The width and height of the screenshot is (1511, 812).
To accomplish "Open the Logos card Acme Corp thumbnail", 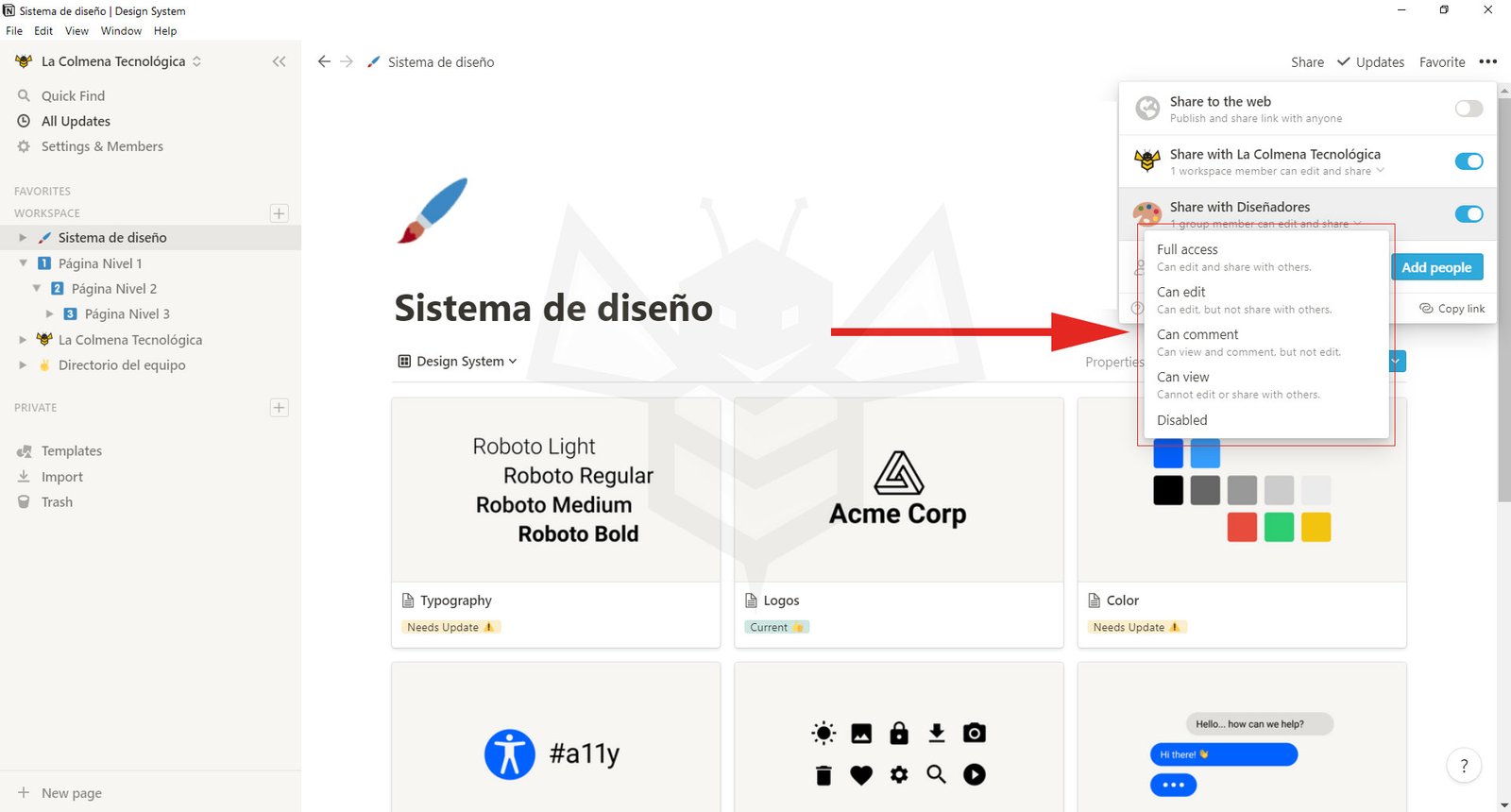I will click(x=899, y=490).
